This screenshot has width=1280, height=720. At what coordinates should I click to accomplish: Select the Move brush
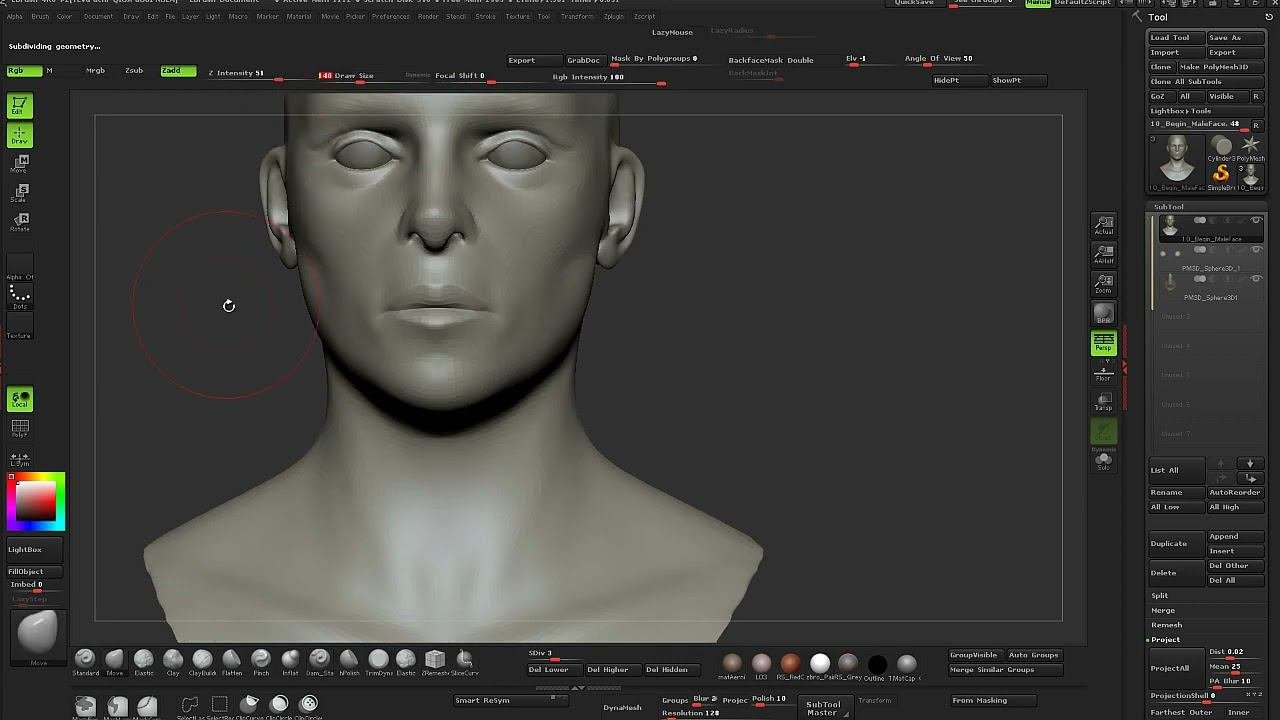click(114, 659)
